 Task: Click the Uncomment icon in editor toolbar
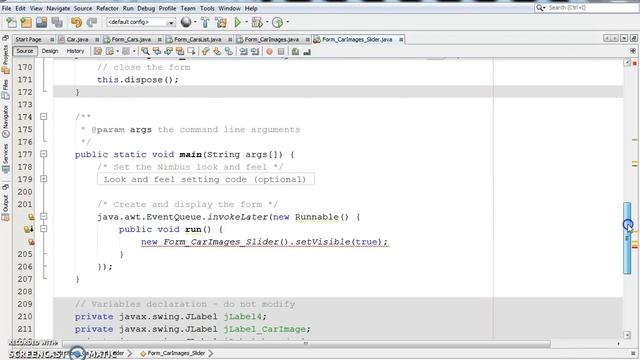coord(307,51)
